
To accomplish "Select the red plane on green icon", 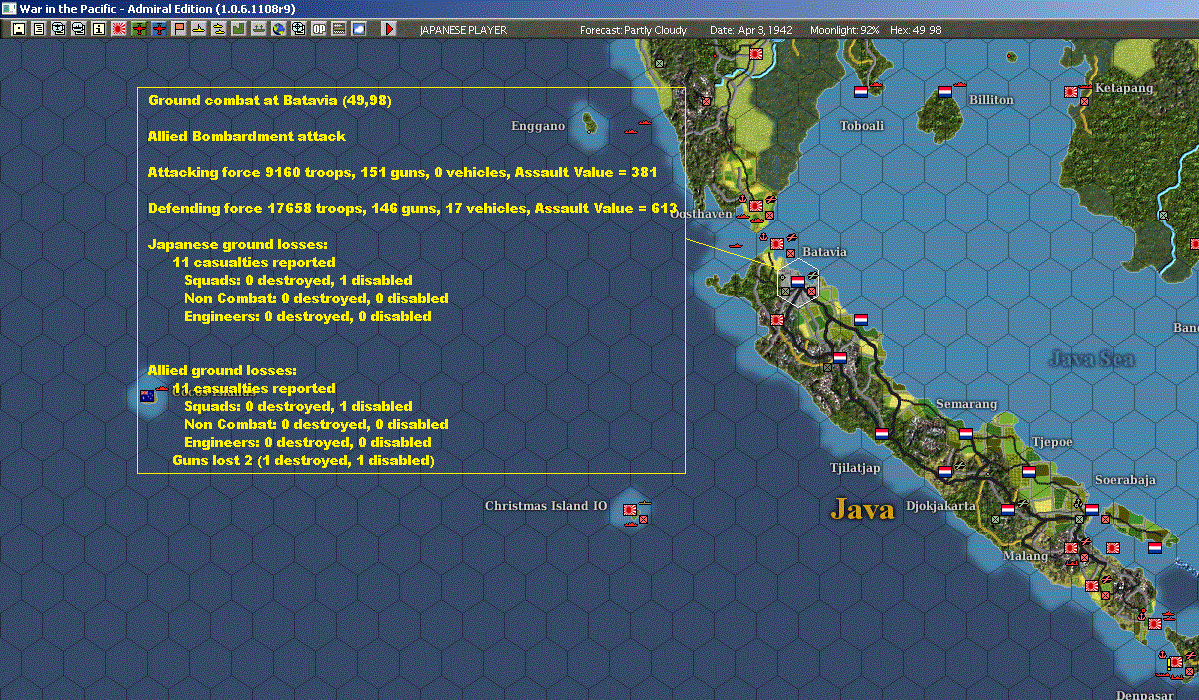I will [x=139, y=29].
